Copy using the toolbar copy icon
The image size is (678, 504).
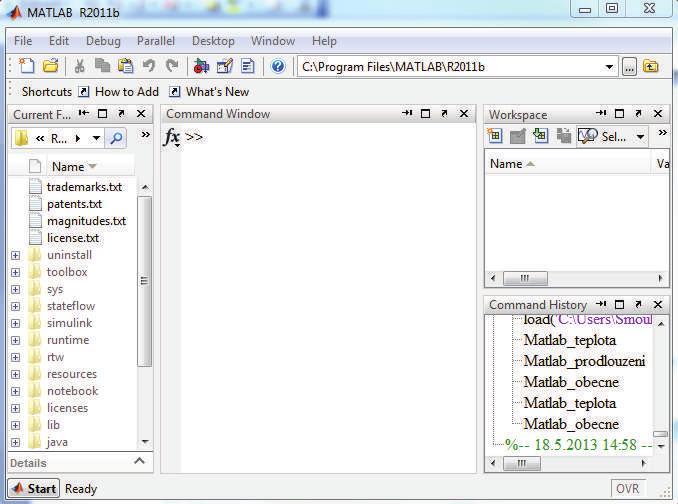pos(102,66)
